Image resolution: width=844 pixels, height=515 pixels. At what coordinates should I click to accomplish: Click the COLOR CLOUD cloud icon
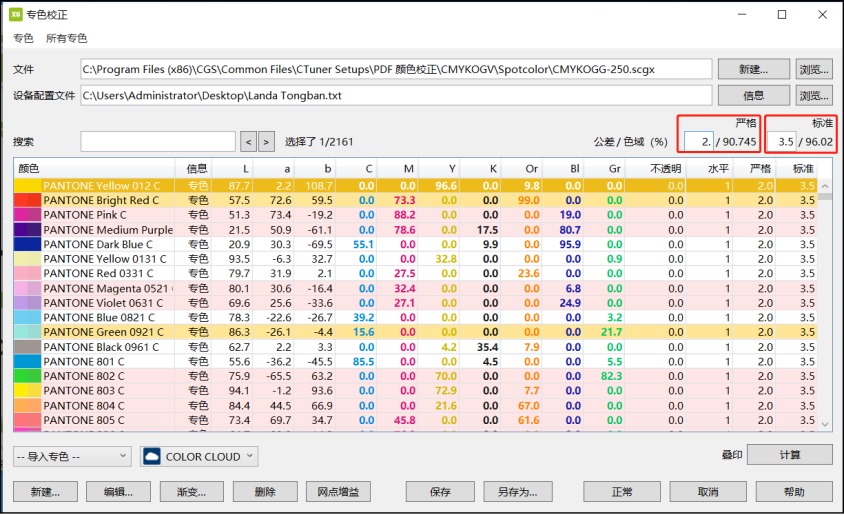(152, 457)
